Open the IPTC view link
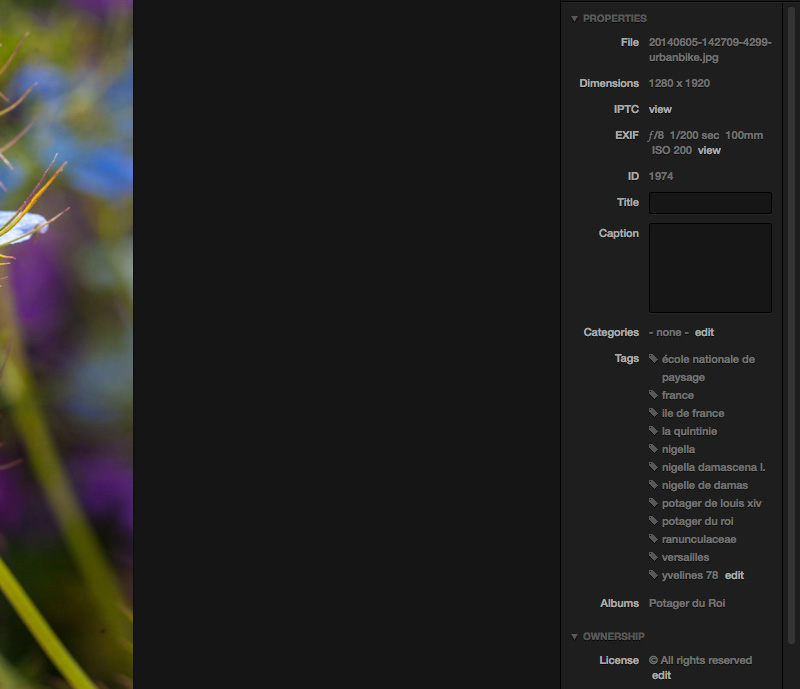This screenshot has height=689, width=800. click(660, 109)
